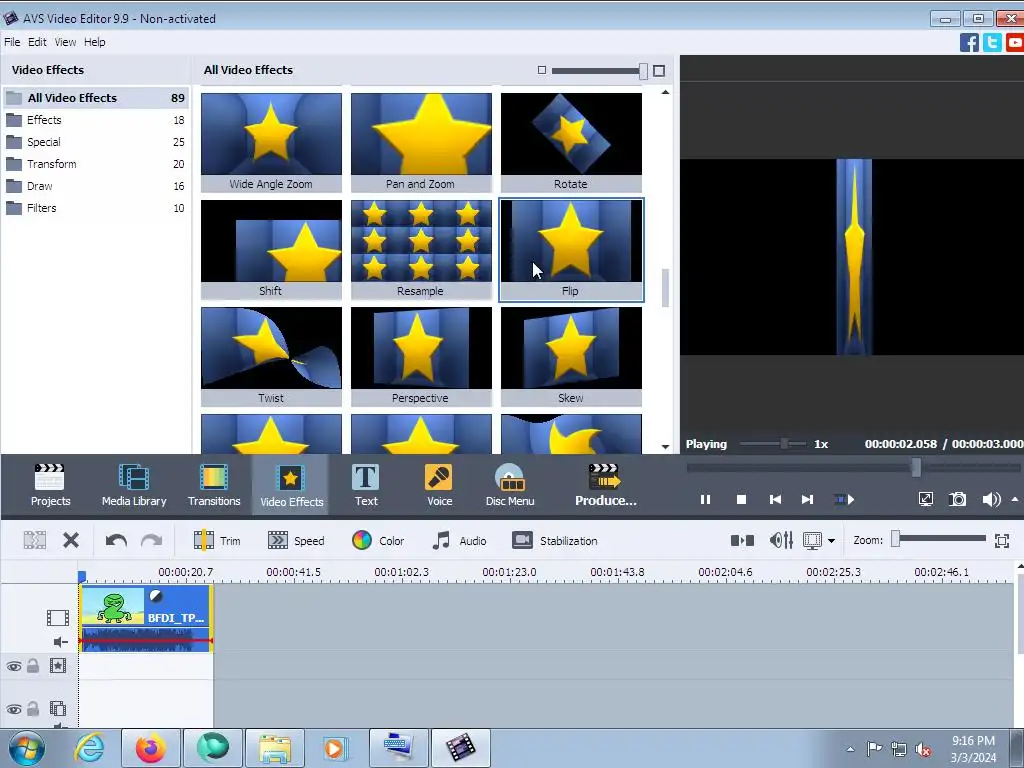The height and width of the screenshot is (768, 1024).
Task: Open the Projects section
Action: [x=50, y=485]
